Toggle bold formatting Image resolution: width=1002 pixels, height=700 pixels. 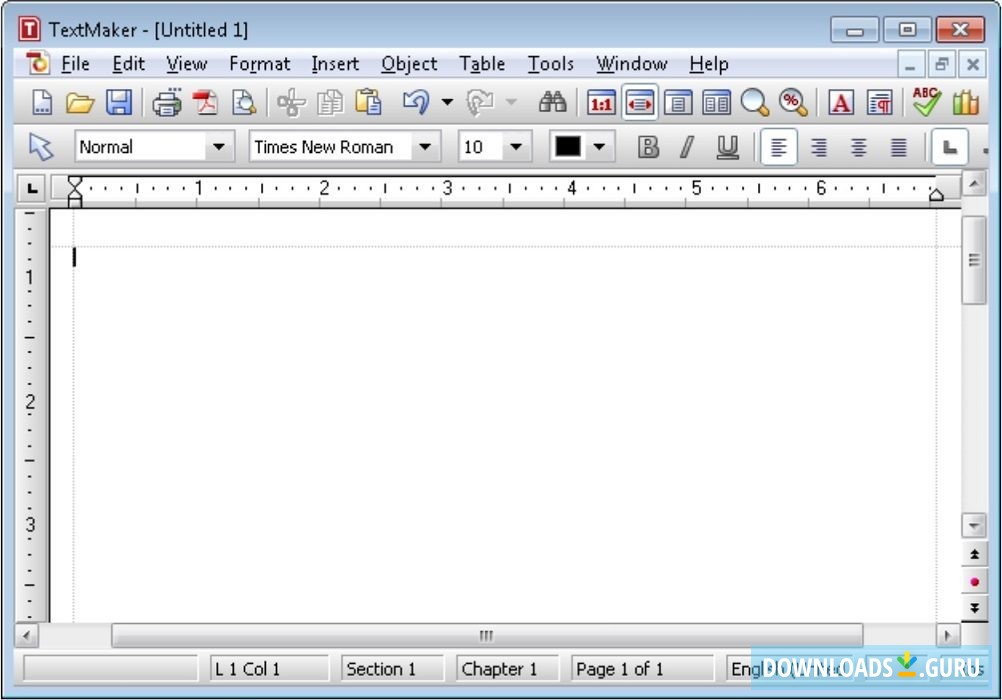pos(648,147)
